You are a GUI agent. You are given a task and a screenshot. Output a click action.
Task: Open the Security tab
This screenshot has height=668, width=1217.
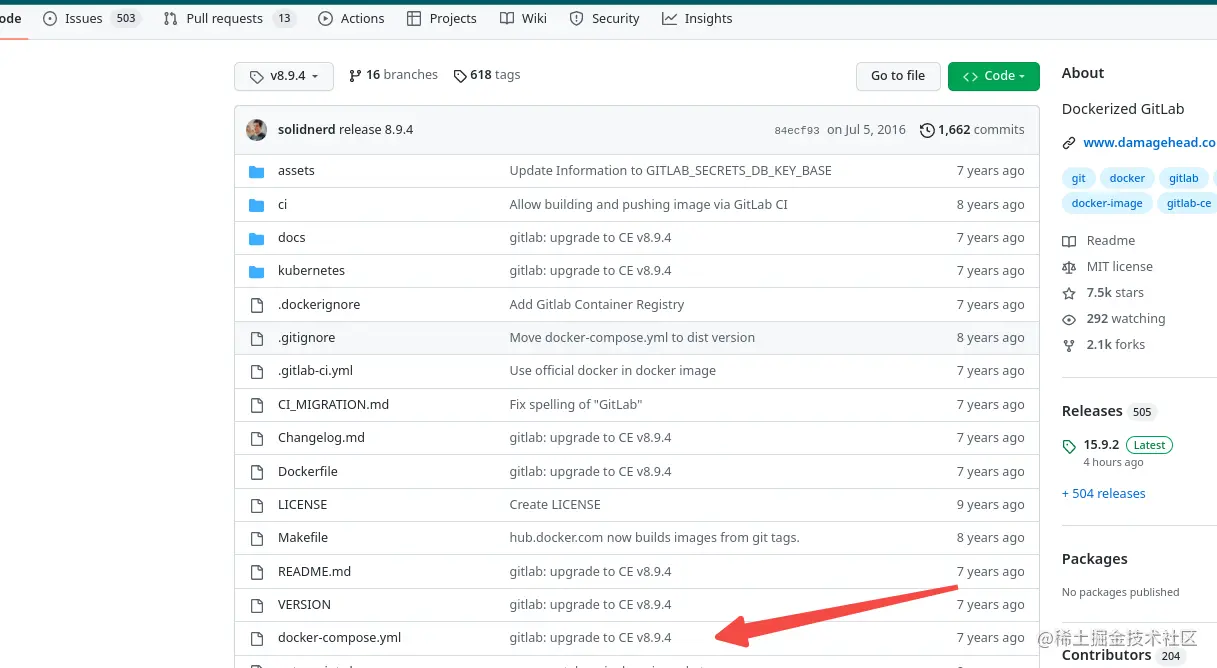point(604,18)
